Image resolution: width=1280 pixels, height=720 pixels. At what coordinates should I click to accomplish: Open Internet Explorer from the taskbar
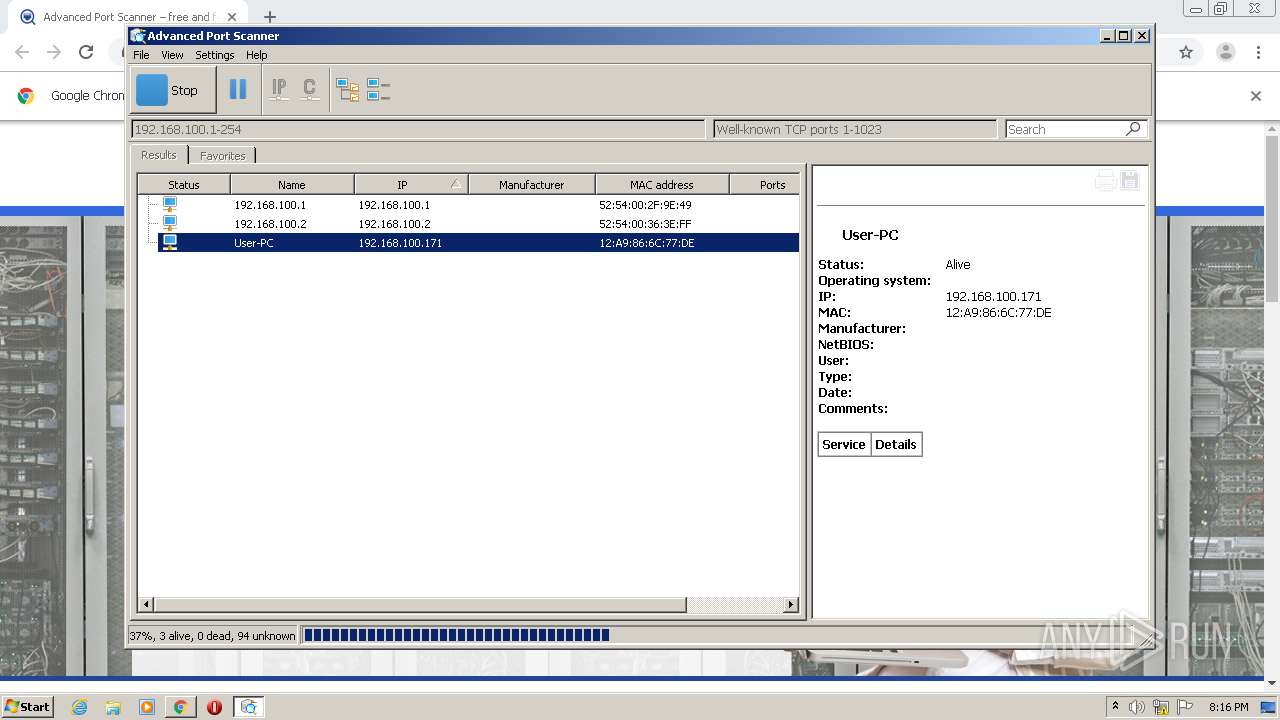pos(79,707)
